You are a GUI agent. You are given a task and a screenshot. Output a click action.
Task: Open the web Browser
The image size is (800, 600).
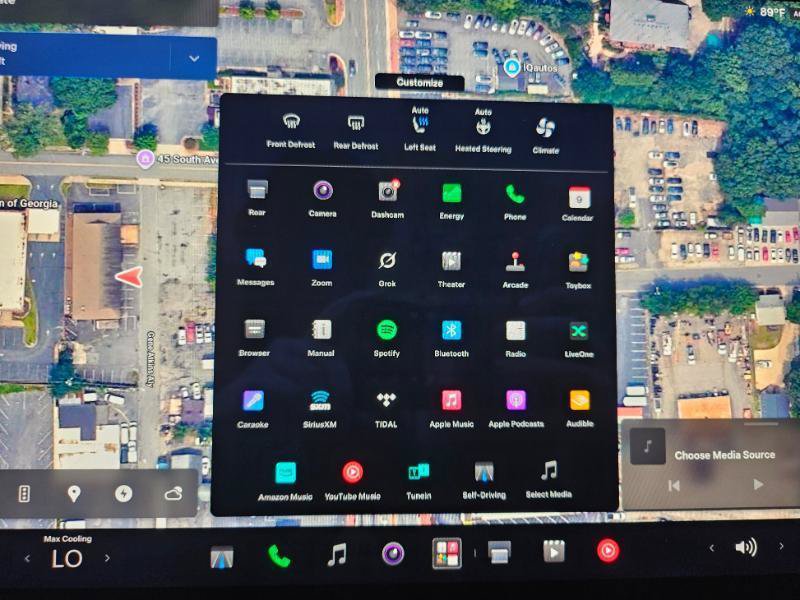click(x=254, y=338)
